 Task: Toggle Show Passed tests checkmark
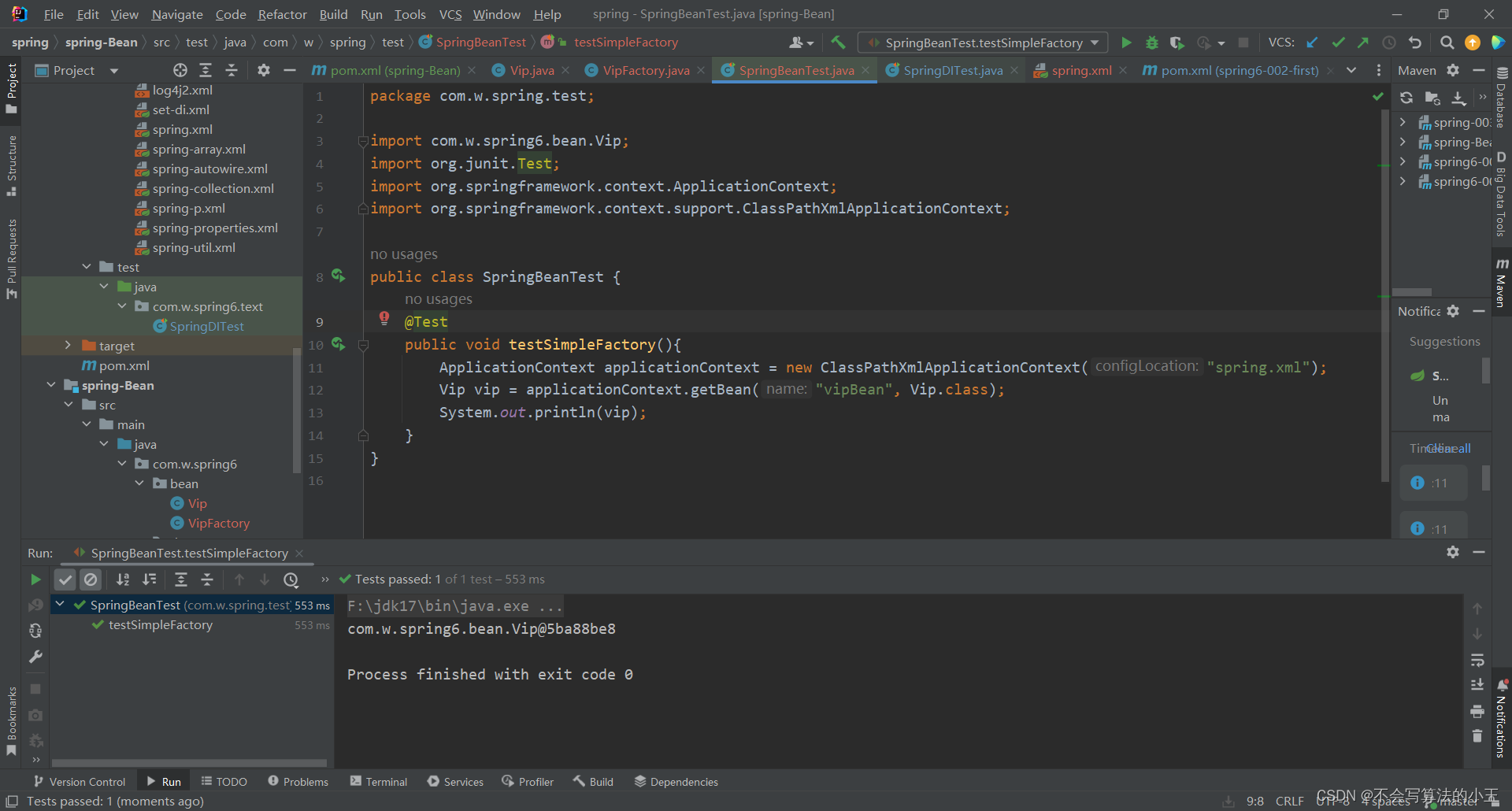pos(65,580)
